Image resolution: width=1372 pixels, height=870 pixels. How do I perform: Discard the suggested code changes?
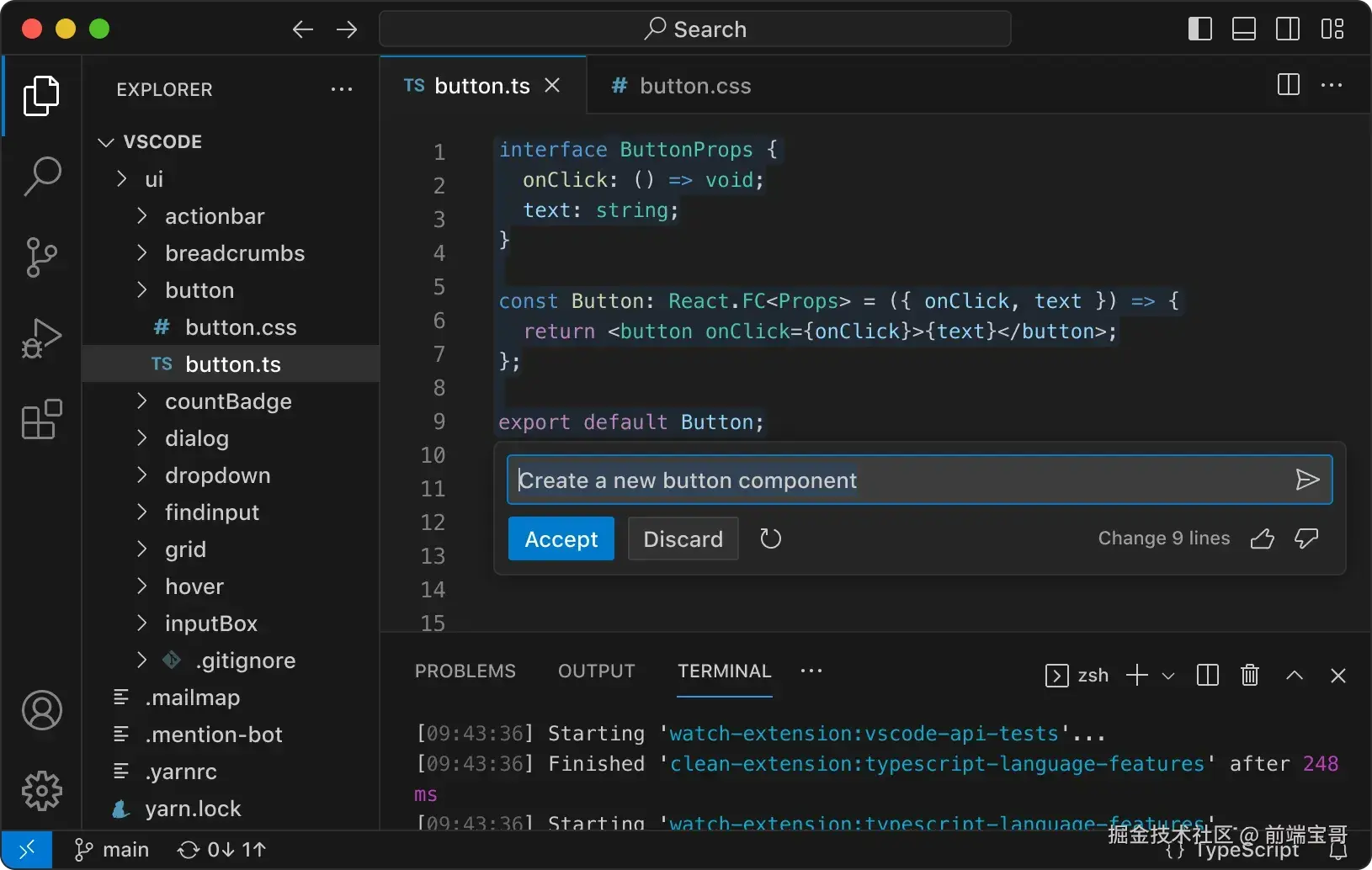click(x=683, y=538)
